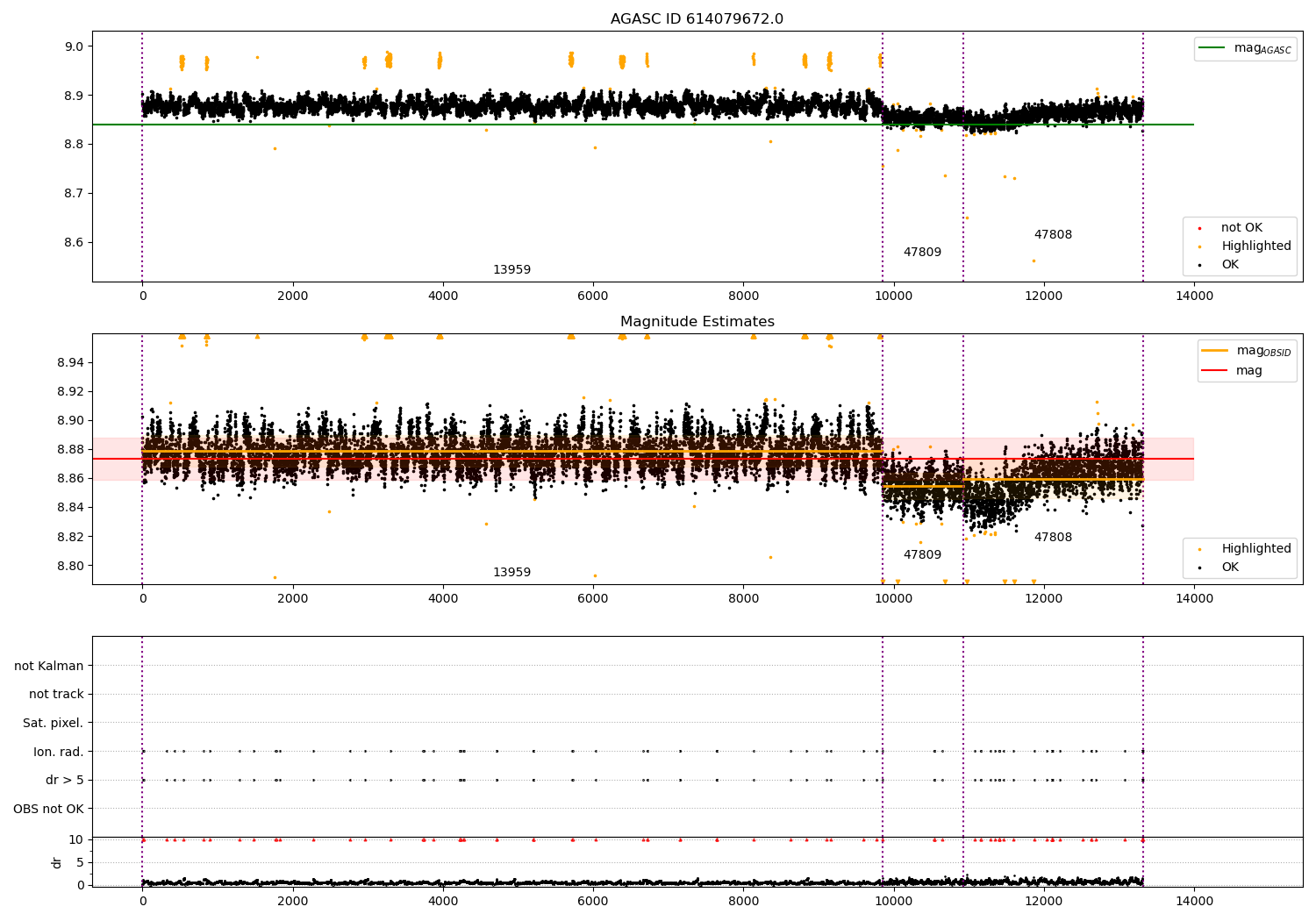Select '13959' label in Magnitude Estimates plot
This screenshot has width=1316, height=921.
(511, 573)
